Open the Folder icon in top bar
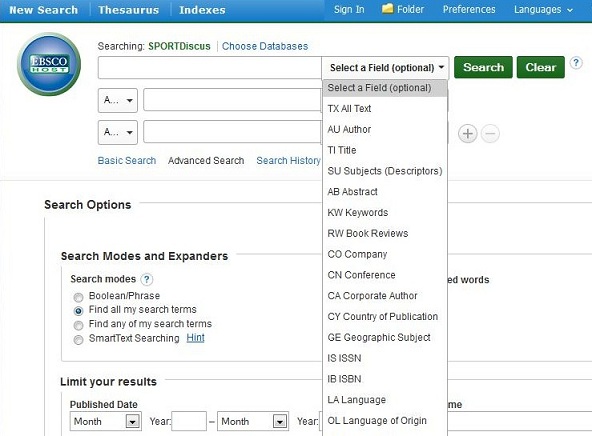This screenshot has height=436, width=592. coord(387,9)
